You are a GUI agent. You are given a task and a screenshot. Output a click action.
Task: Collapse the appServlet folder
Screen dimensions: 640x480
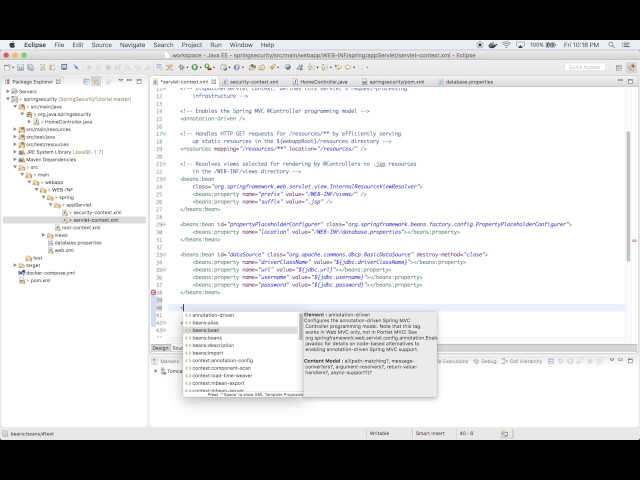click(x=51, y=204)
